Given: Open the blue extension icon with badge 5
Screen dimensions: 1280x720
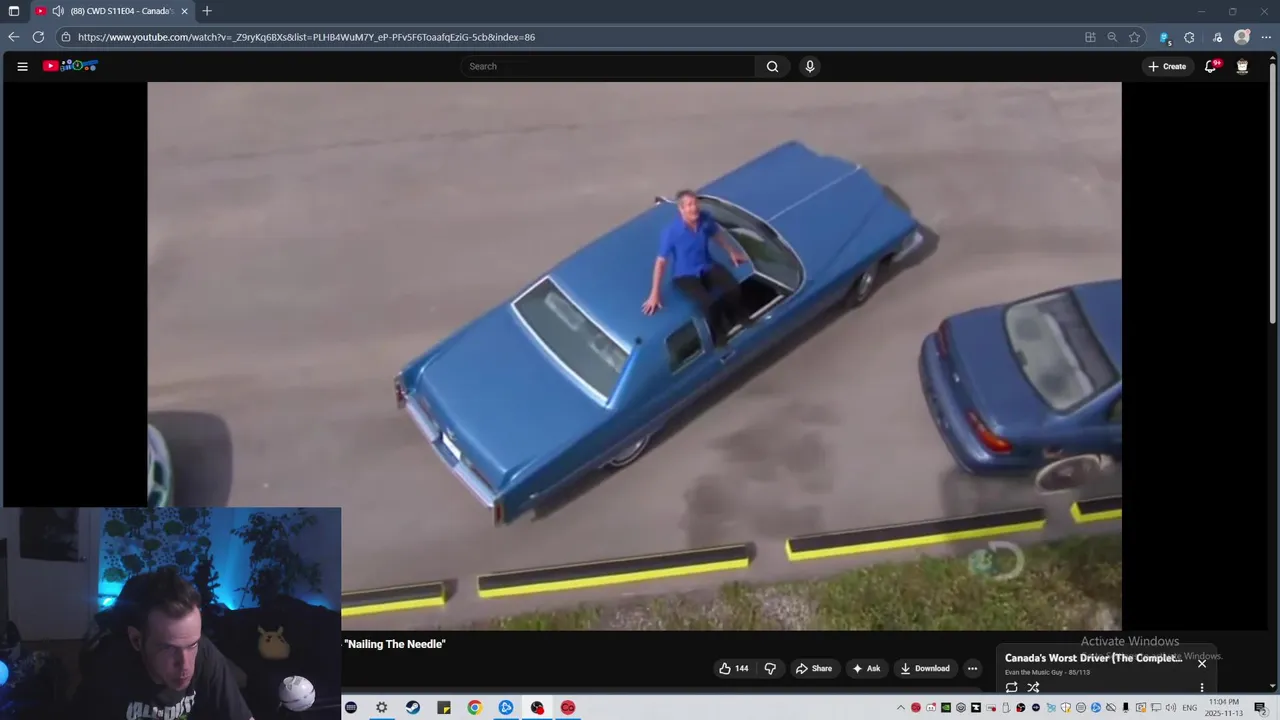Looking at the screenshot, I should pyautogui.click(x=1165, y=37).
